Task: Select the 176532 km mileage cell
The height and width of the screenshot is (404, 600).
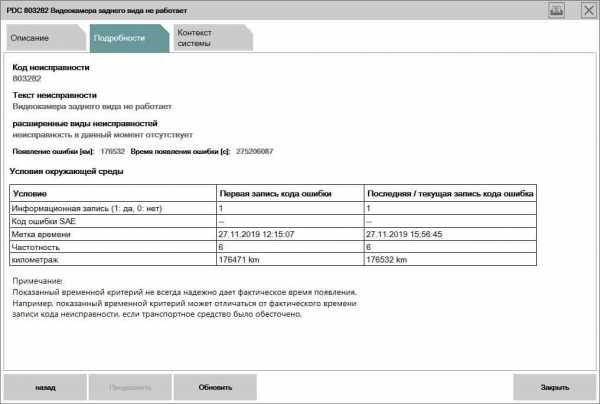Action: tap(387, 260)
